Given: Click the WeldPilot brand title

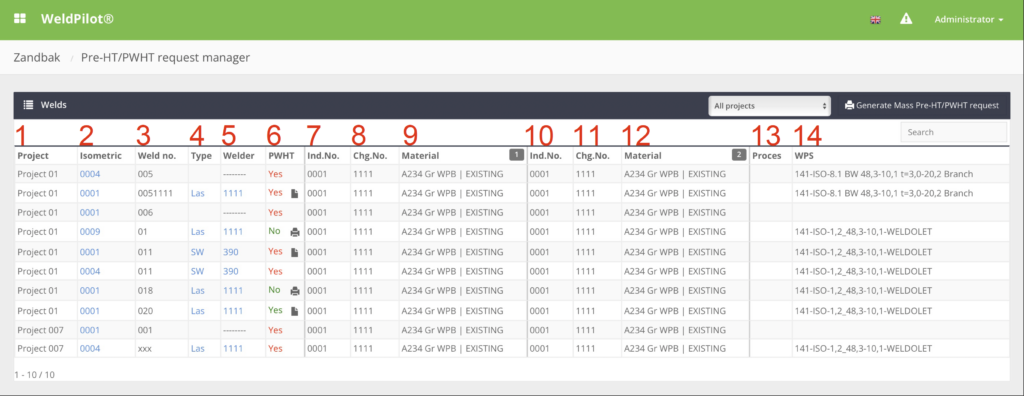Looking at the screenshot, I should [x=77, y=19].
